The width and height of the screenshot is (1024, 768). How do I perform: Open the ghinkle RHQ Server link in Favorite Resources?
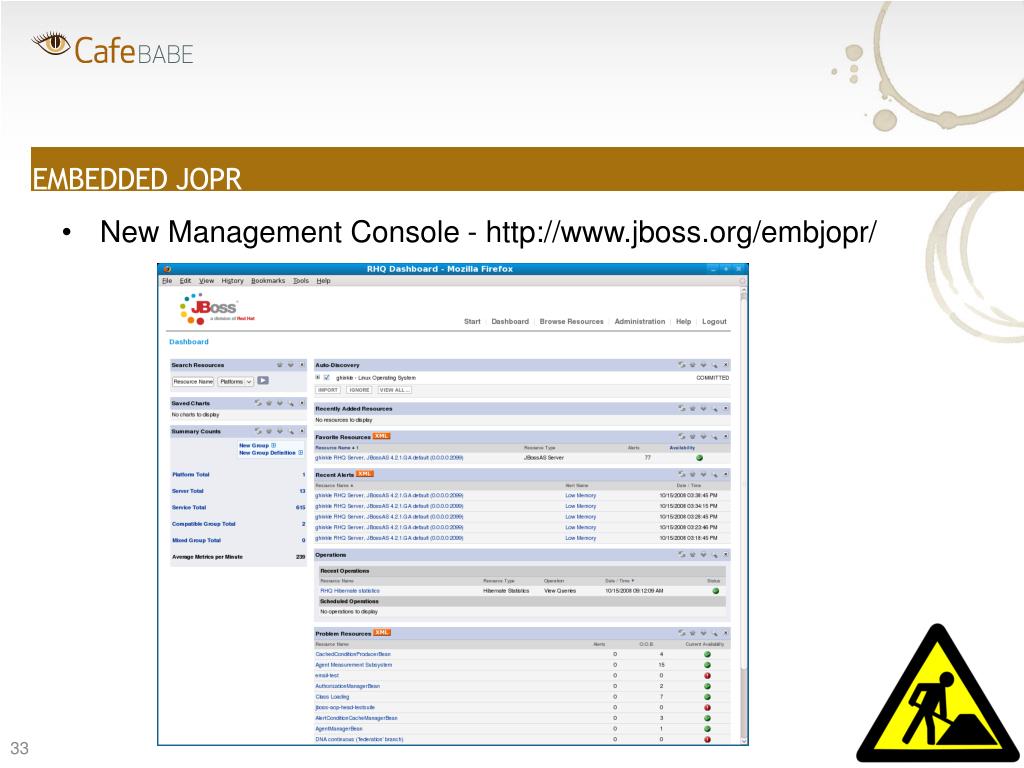[389, 458]
